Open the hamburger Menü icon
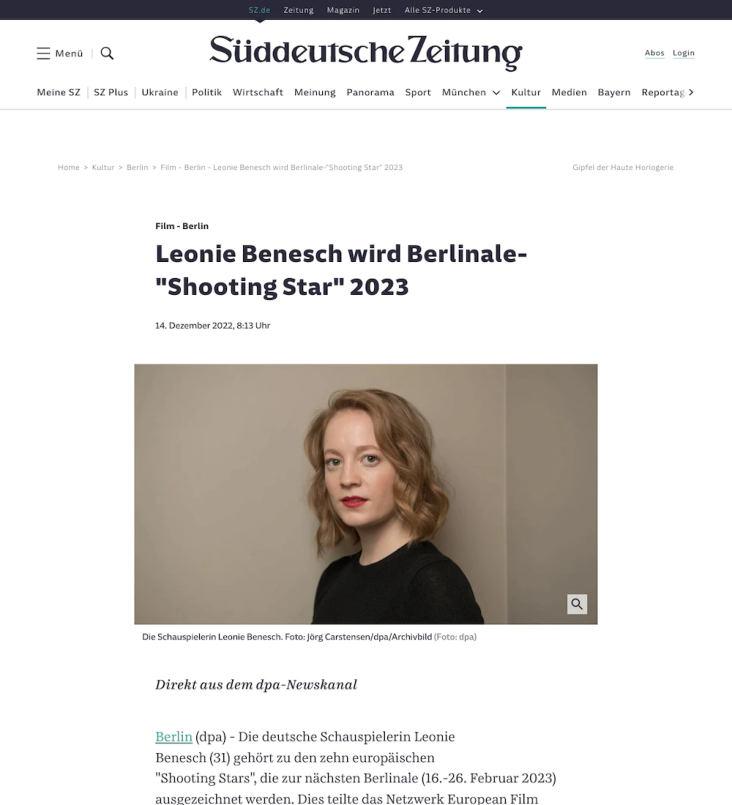 [x=44, y=53]
